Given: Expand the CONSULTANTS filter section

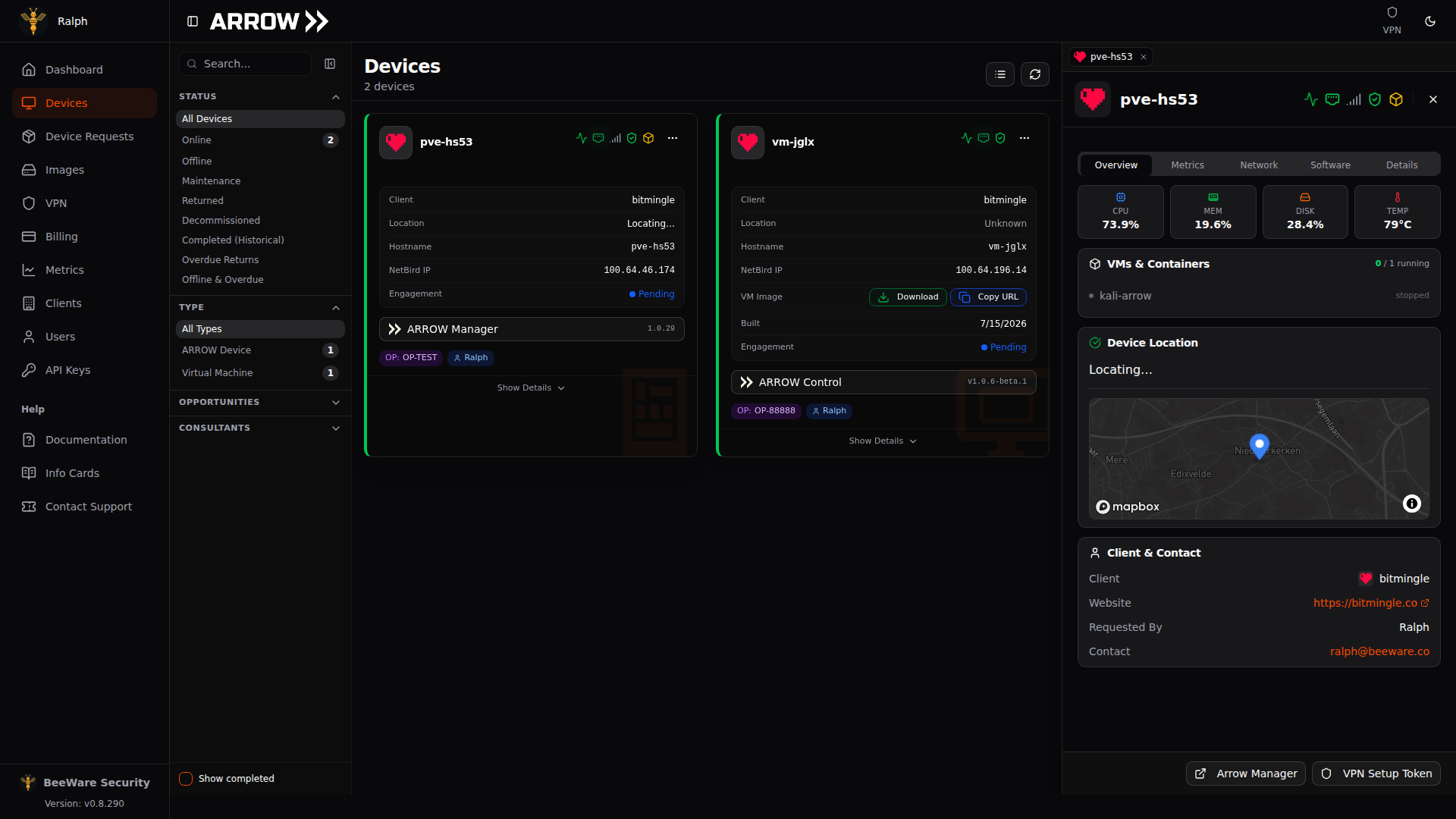Looking at the screenshot, I should click(260, 428).
